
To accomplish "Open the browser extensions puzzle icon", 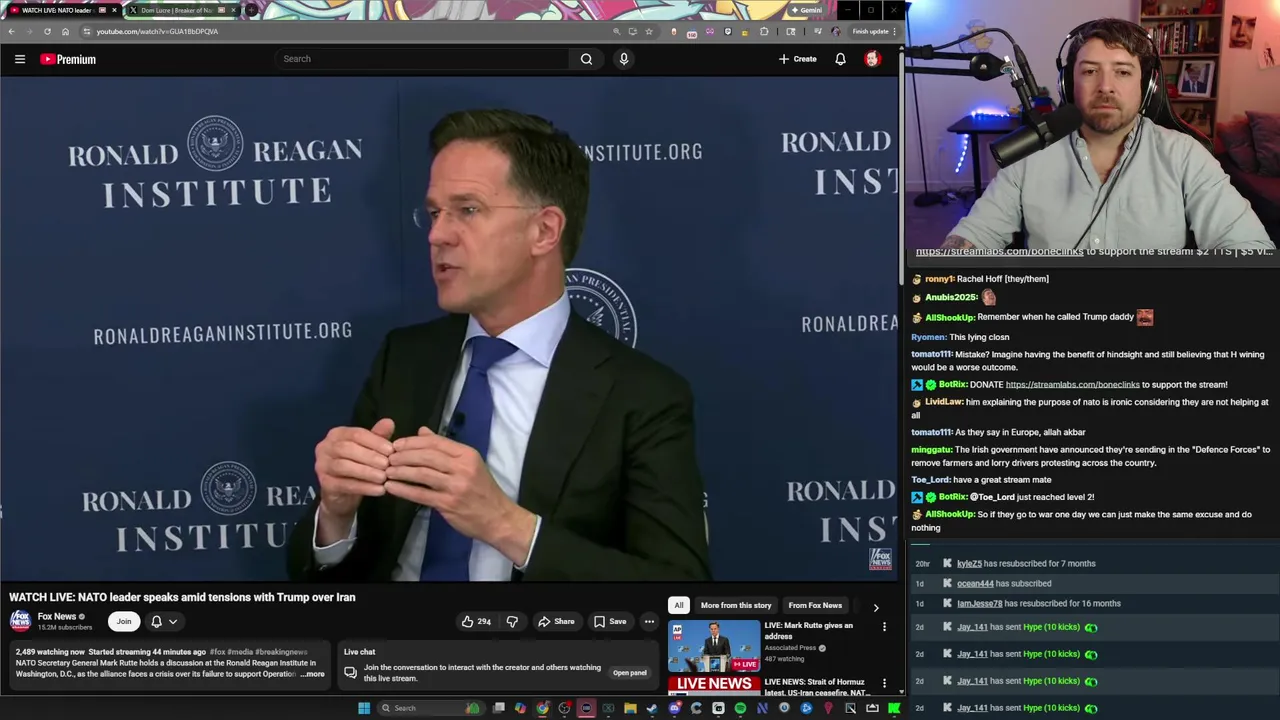I will click(x=764, y=31).
